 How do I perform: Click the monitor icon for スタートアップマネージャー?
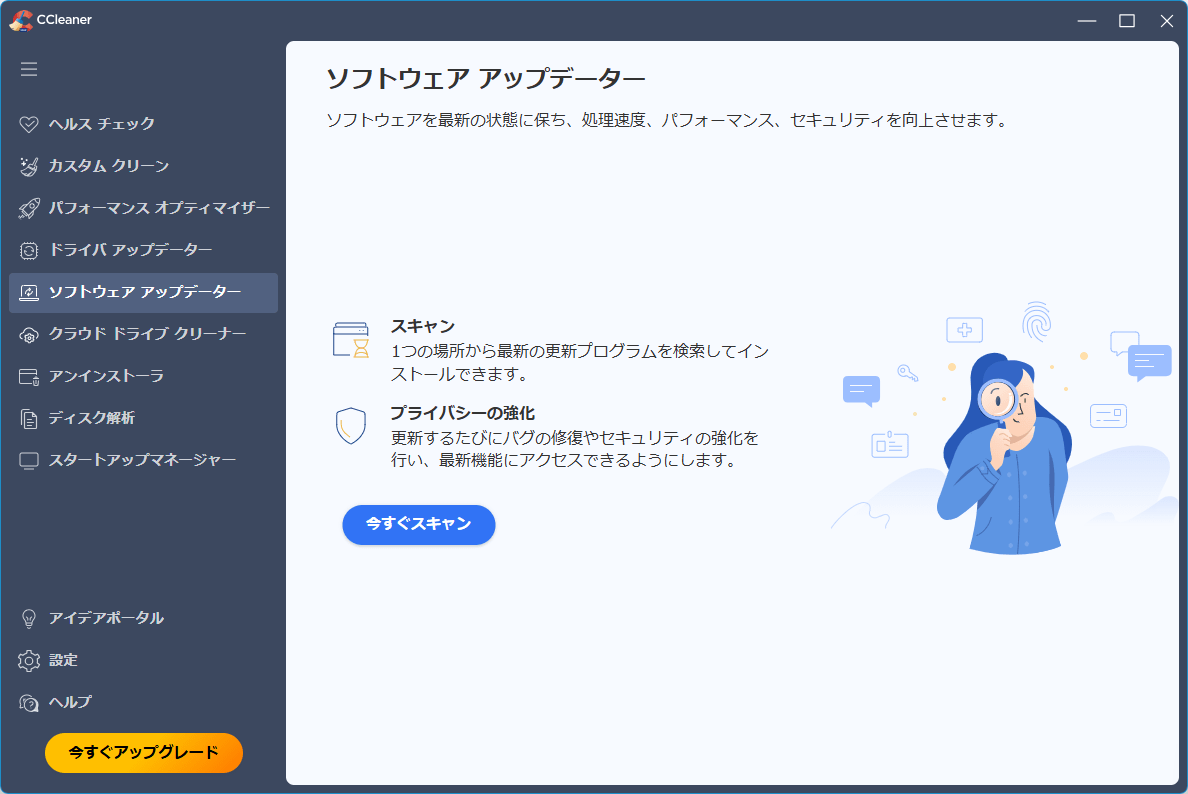click(x=29, y=461)
